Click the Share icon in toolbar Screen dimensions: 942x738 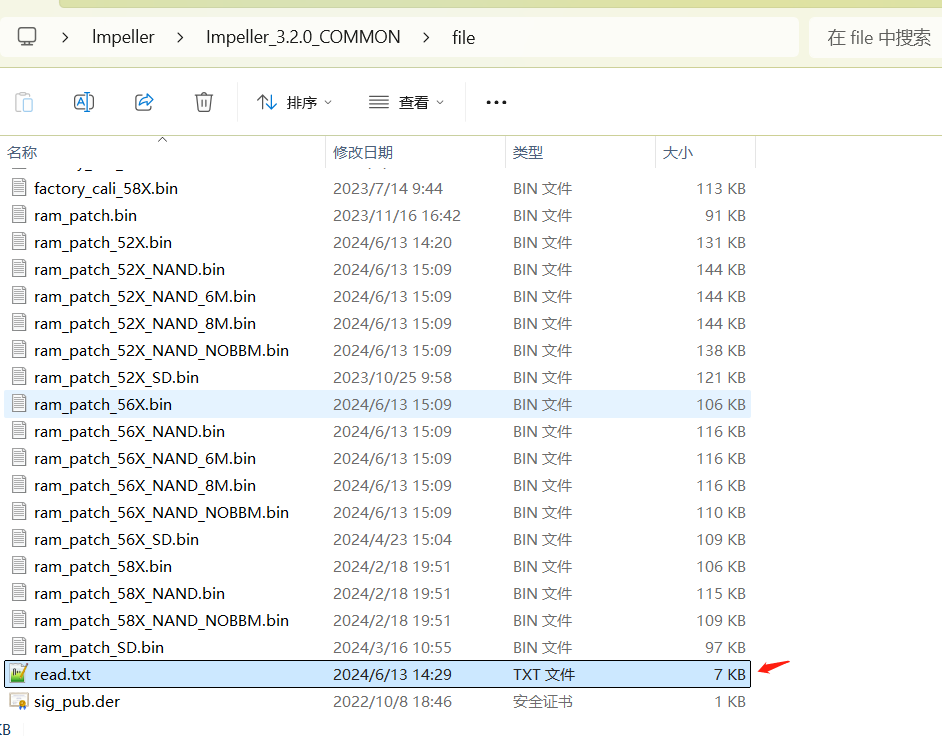144,102
